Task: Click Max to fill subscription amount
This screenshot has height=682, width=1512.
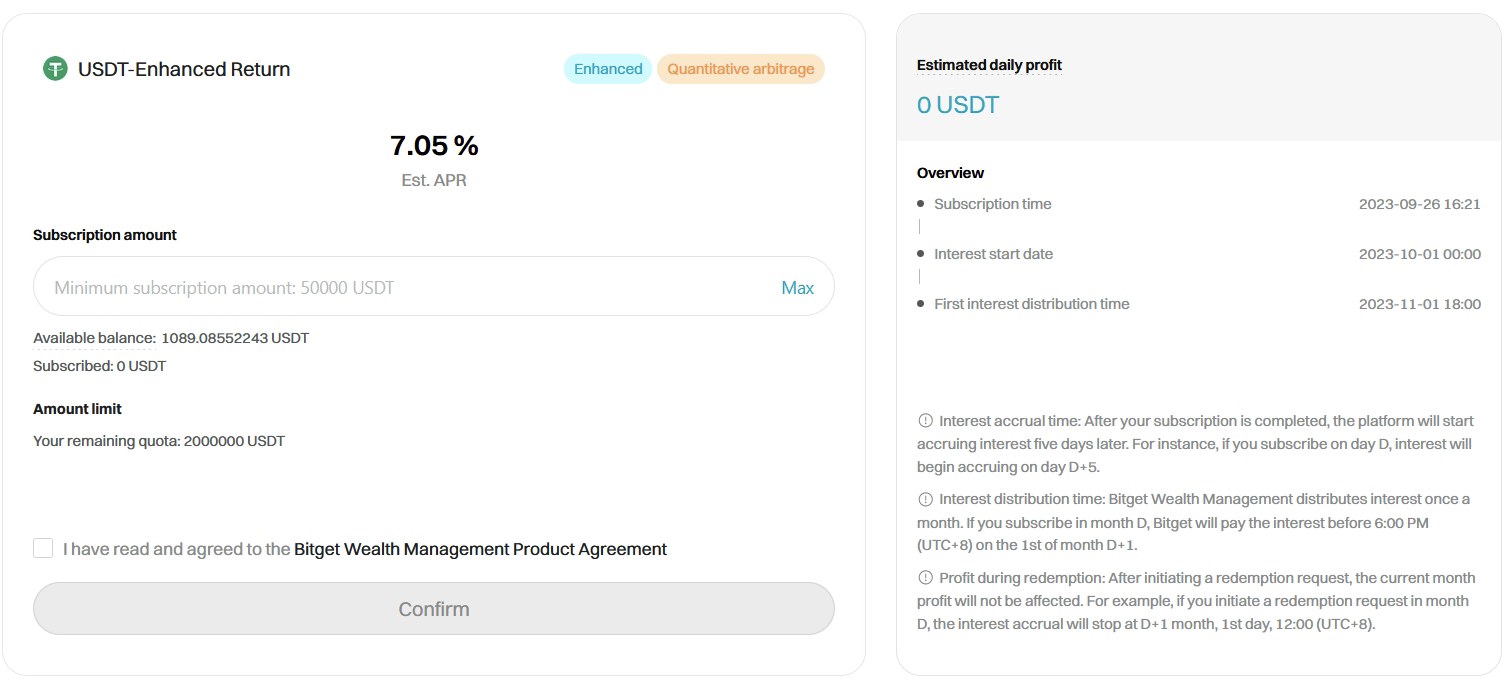Action: click(x=797, y=288)
